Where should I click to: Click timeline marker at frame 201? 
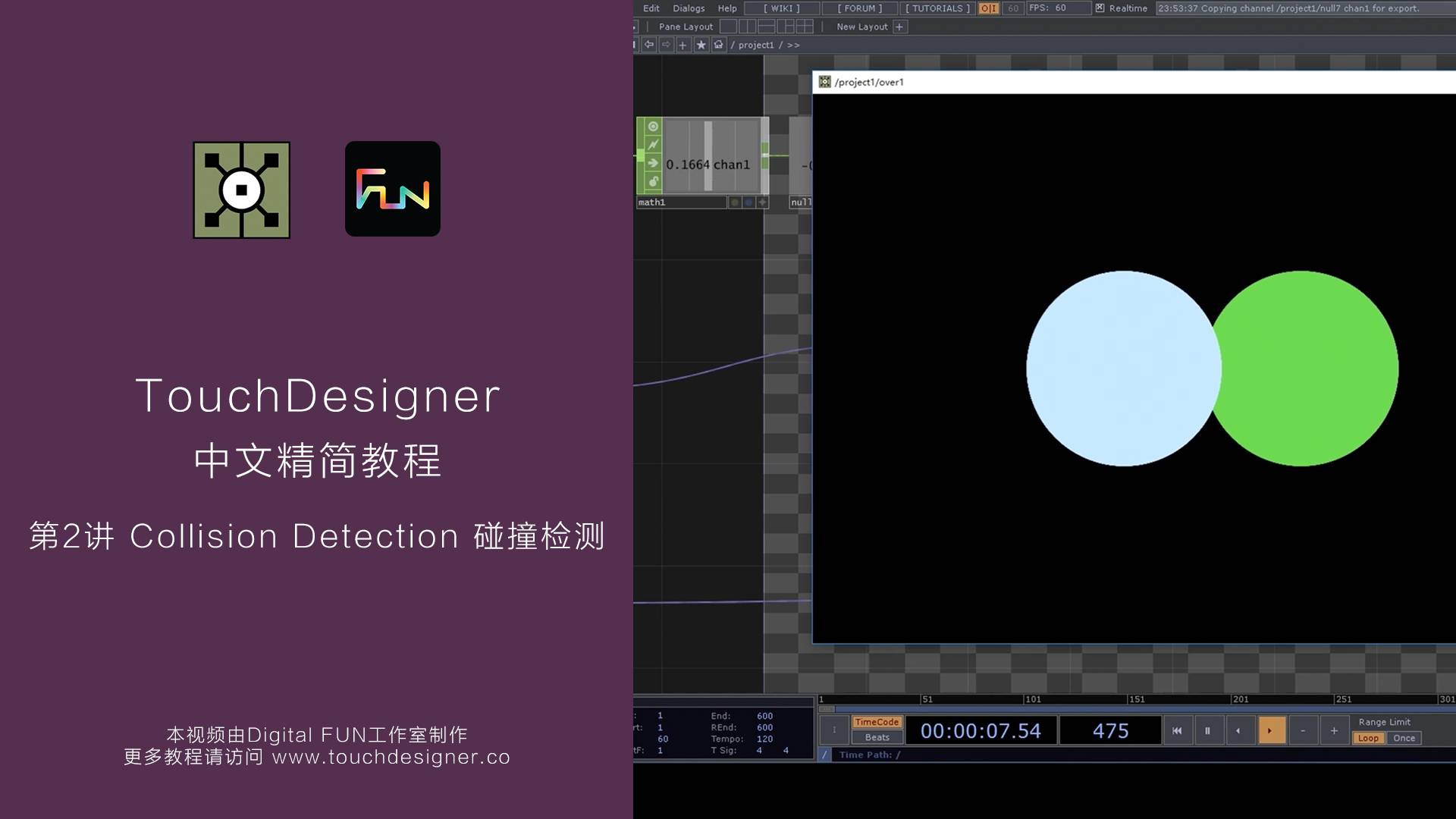1240,699
